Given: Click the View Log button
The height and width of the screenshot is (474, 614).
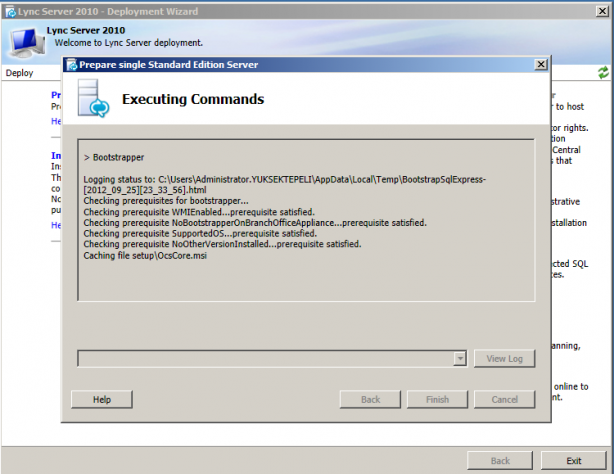Looking at the screenshot, I should pyautogui.click(x=504, y=358).
